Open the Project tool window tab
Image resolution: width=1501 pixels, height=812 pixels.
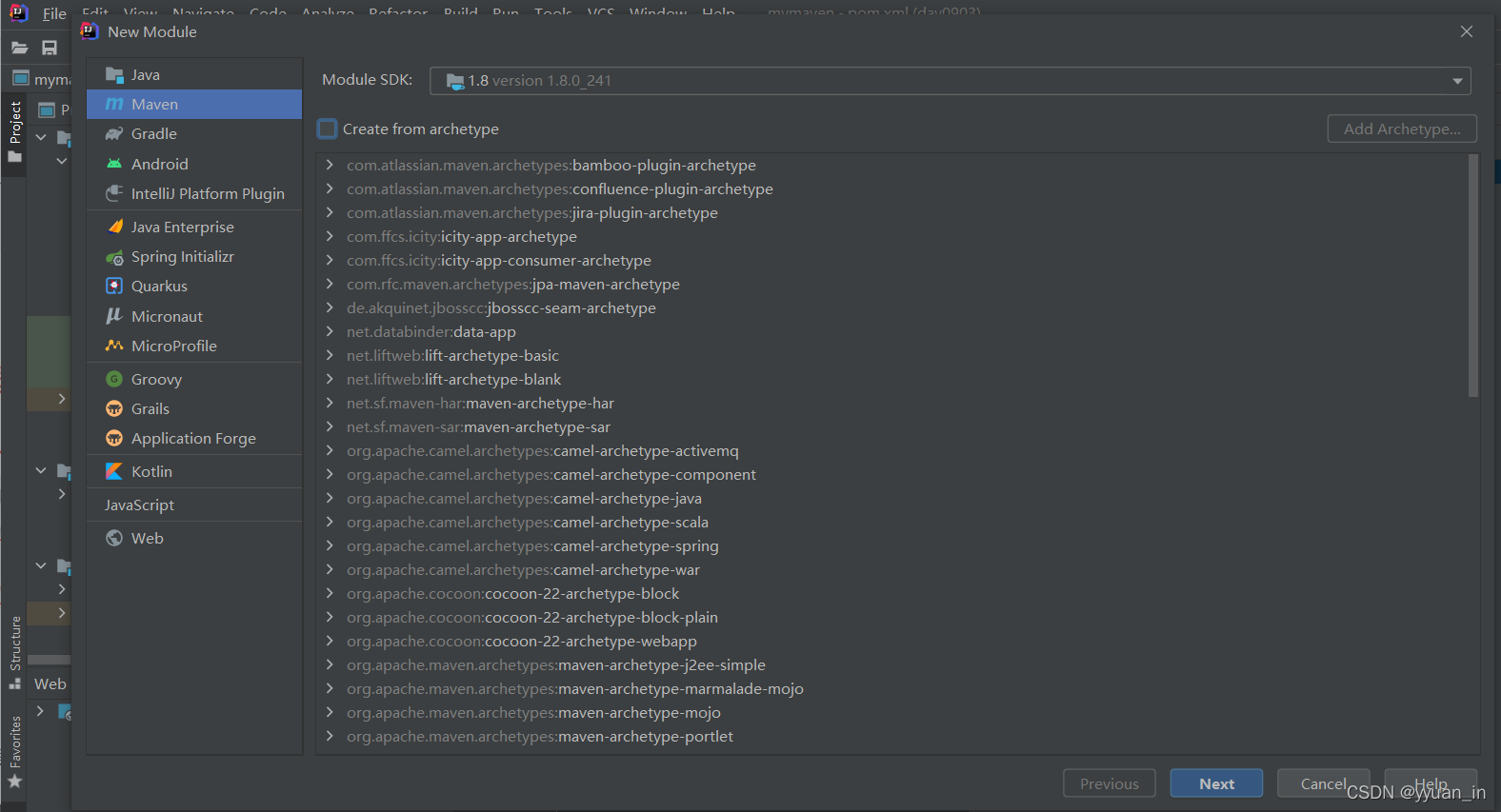15,131
